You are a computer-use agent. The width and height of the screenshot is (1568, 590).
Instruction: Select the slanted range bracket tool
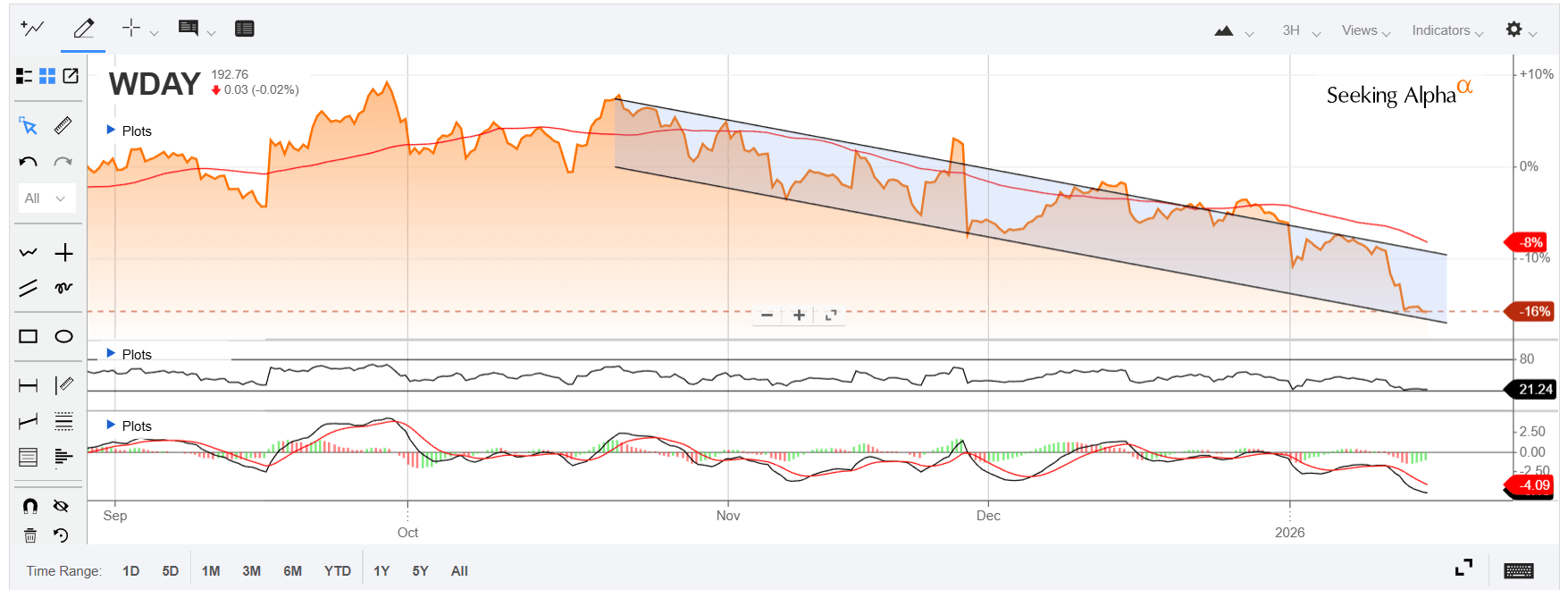point(29,421)
